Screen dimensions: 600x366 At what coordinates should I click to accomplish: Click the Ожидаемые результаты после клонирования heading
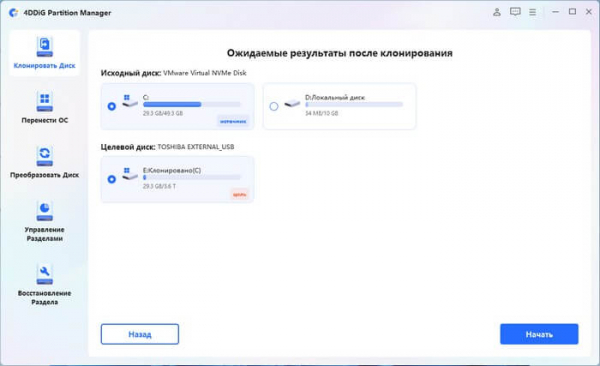point(339,53)
